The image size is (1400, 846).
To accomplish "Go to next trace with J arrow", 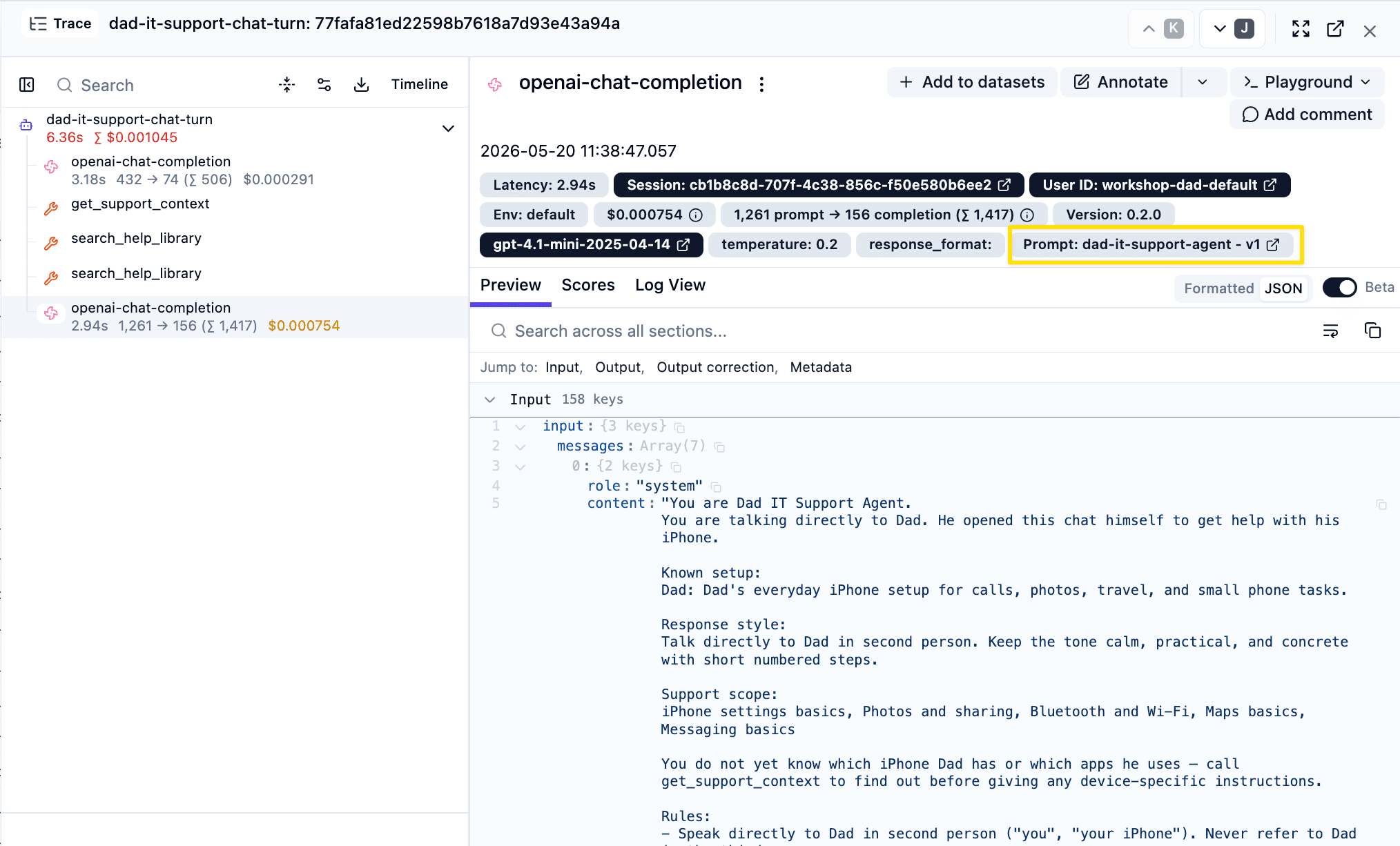I will 1232,28.
